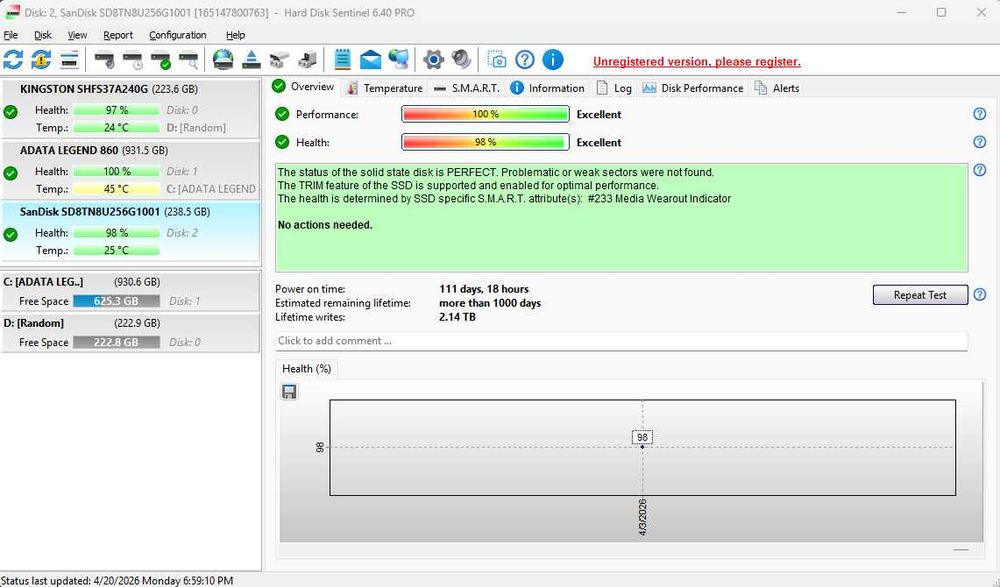
Task: Click the blue envelope email icon
Action: point(371,60)
